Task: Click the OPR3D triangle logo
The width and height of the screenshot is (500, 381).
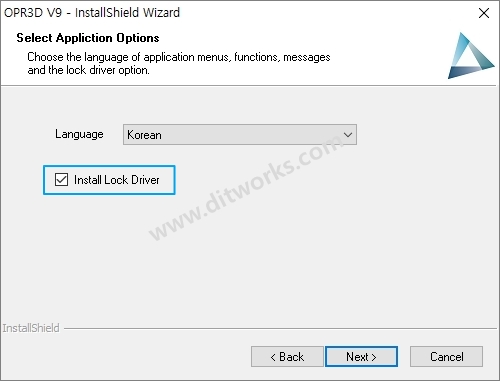Action: pyautogui.click(x=470, y=56)
